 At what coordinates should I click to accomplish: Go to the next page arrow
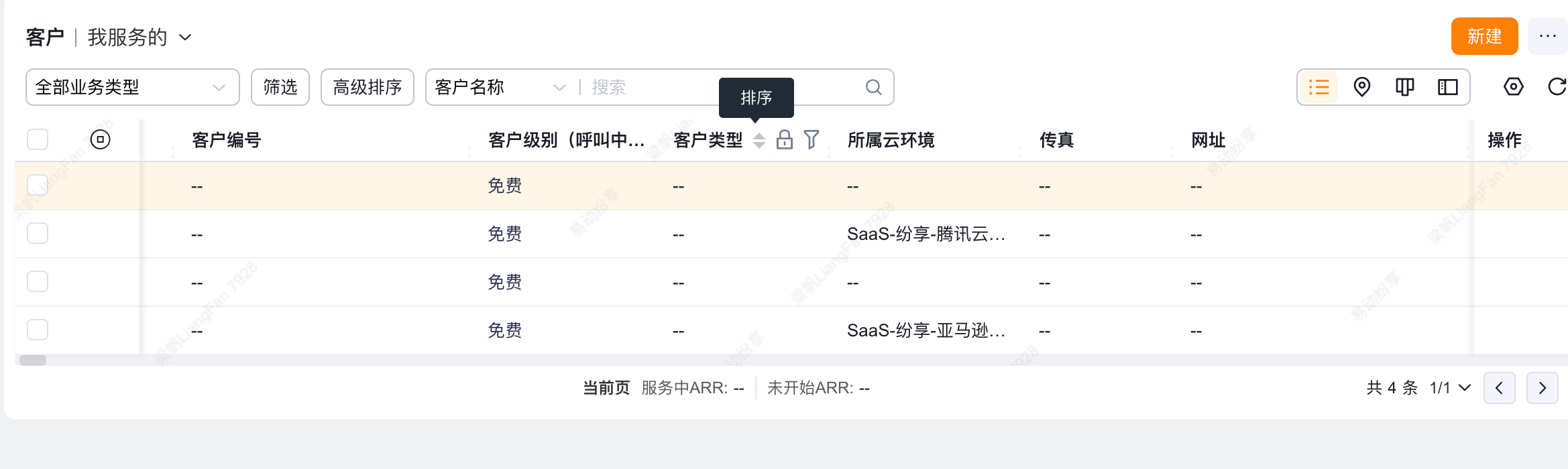(x=1542, y=388)
